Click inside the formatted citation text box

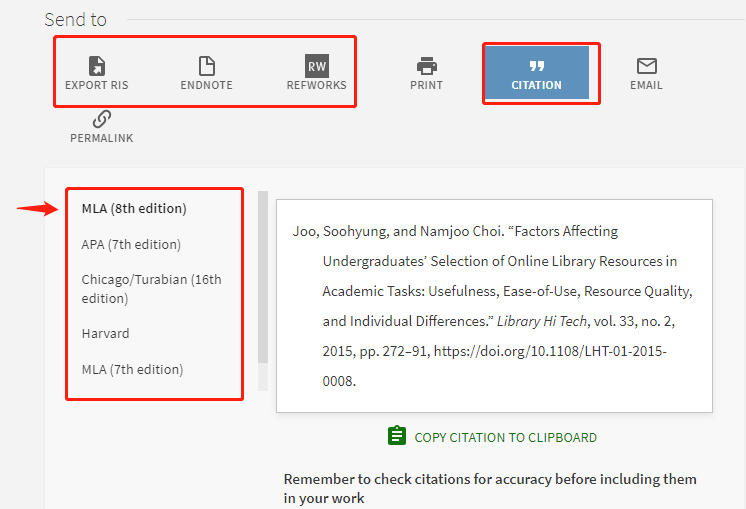[494, 305]
